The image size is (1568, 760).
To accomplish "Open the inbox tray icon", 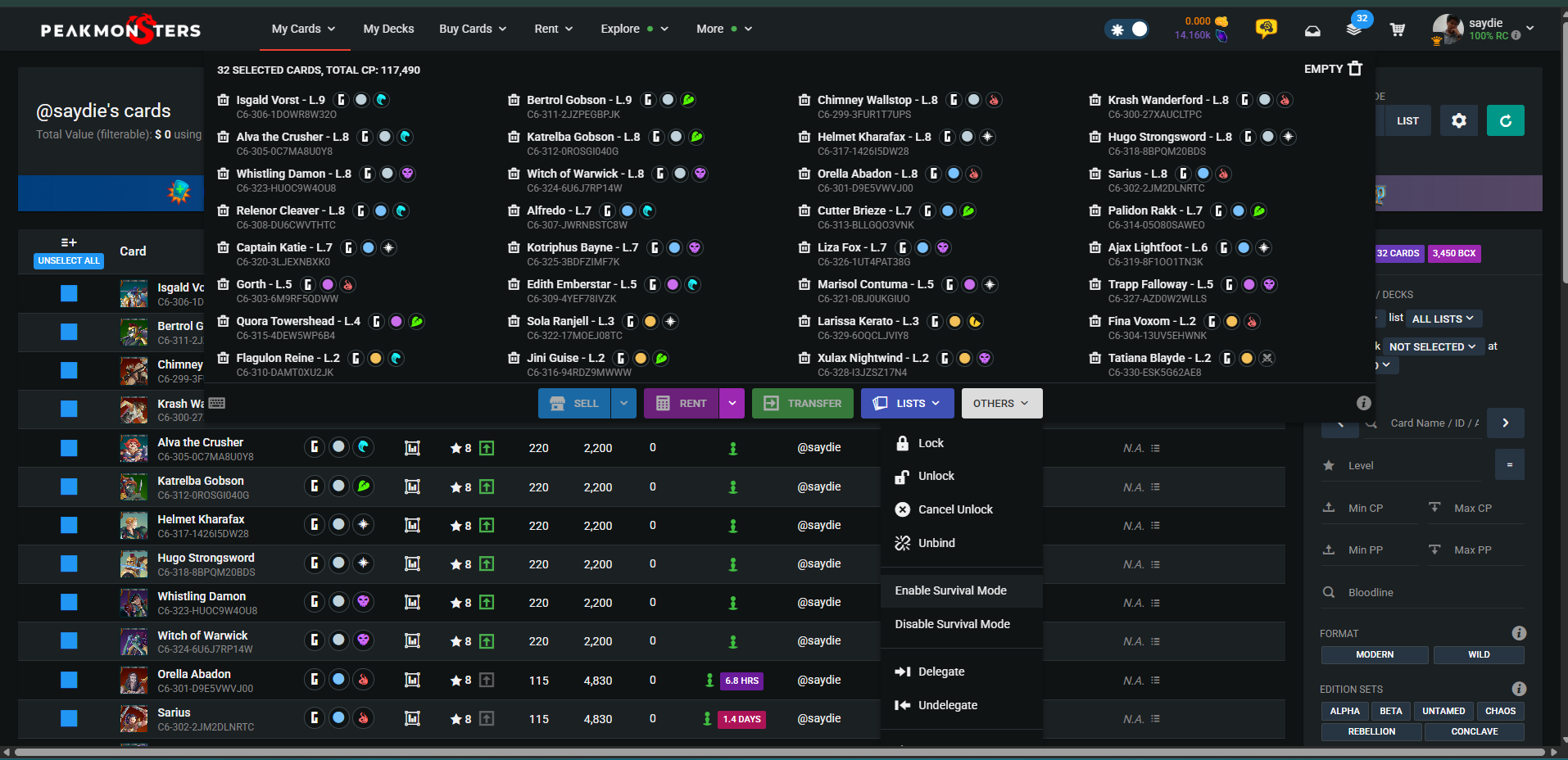I will pos(1312,30).
